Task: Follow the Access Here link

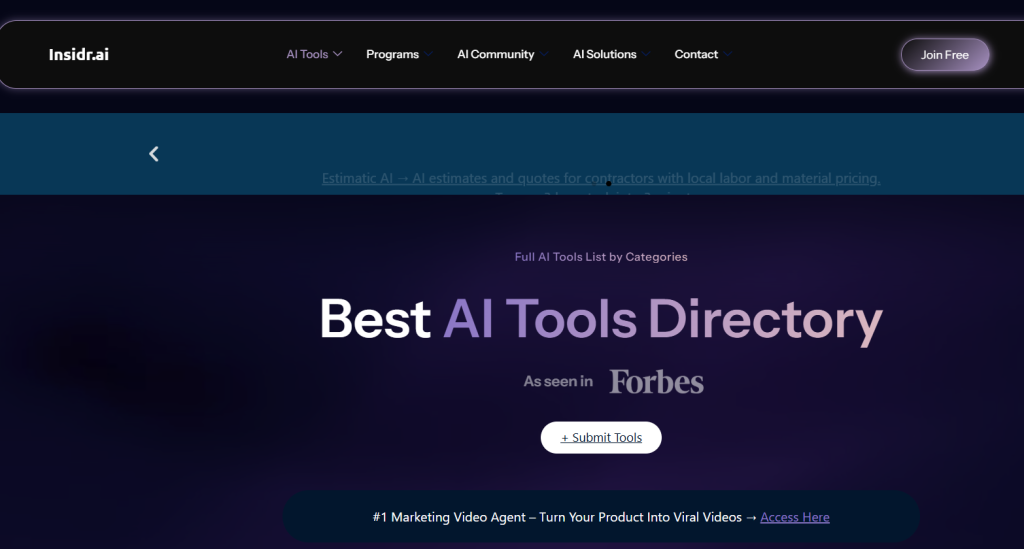Action: coord(794,517)
